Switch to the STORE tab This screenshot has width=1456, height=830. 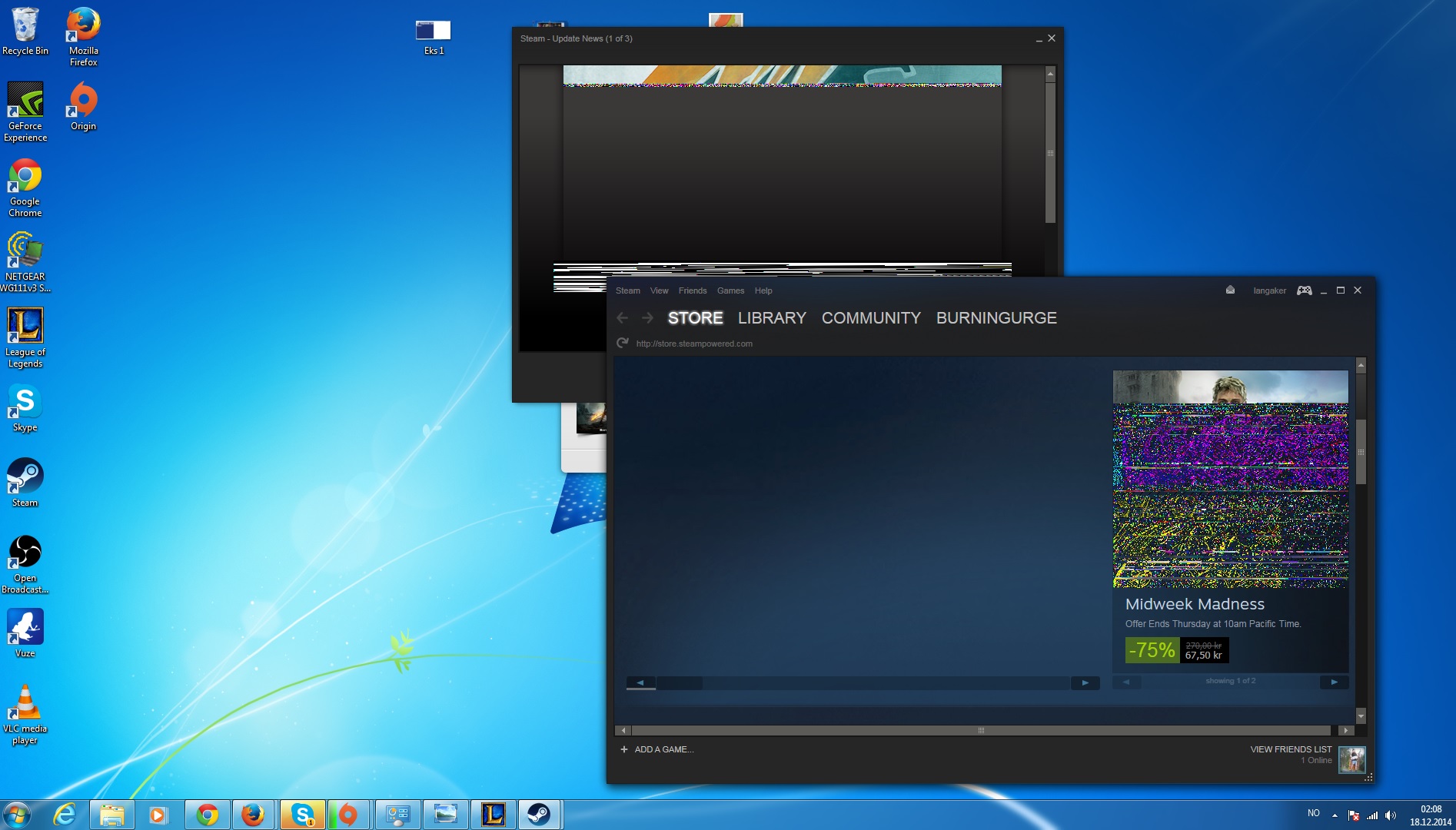695,318
